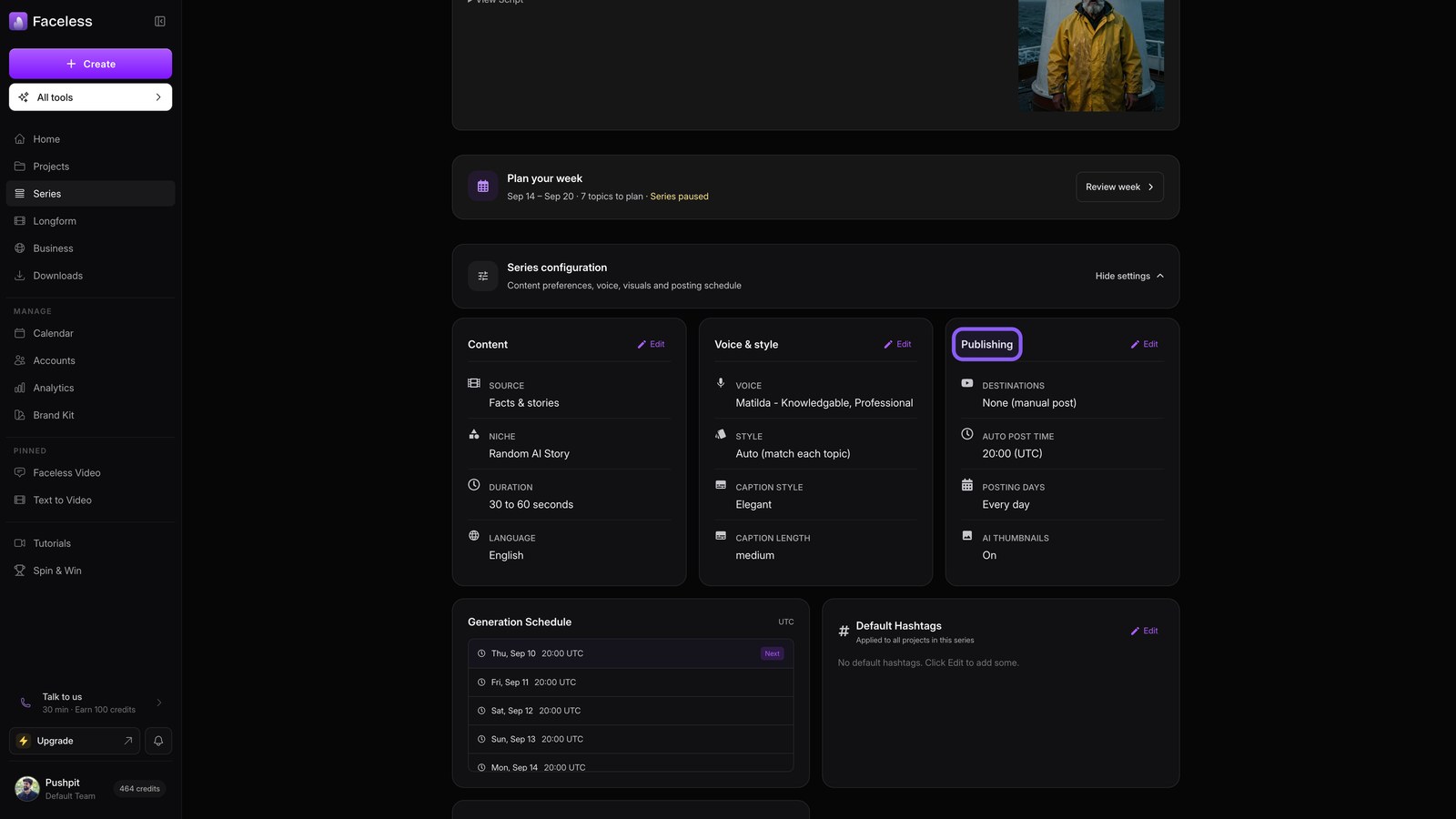Open the Home page in sidebar
Image resolution: width=1456 pixels, height=819 pixels.
click(x=90, y=139)
